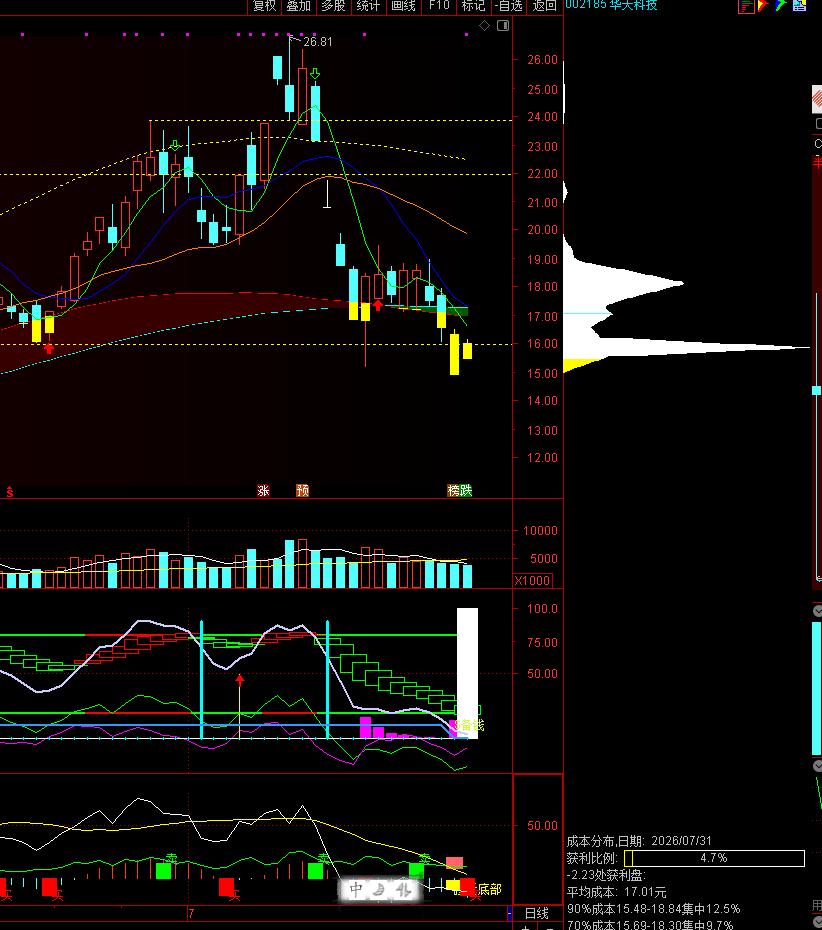The height and width of the screenshot is (930, 822).
Task: Toggle the side panel icon next to diamond
Action: (503, 26)
